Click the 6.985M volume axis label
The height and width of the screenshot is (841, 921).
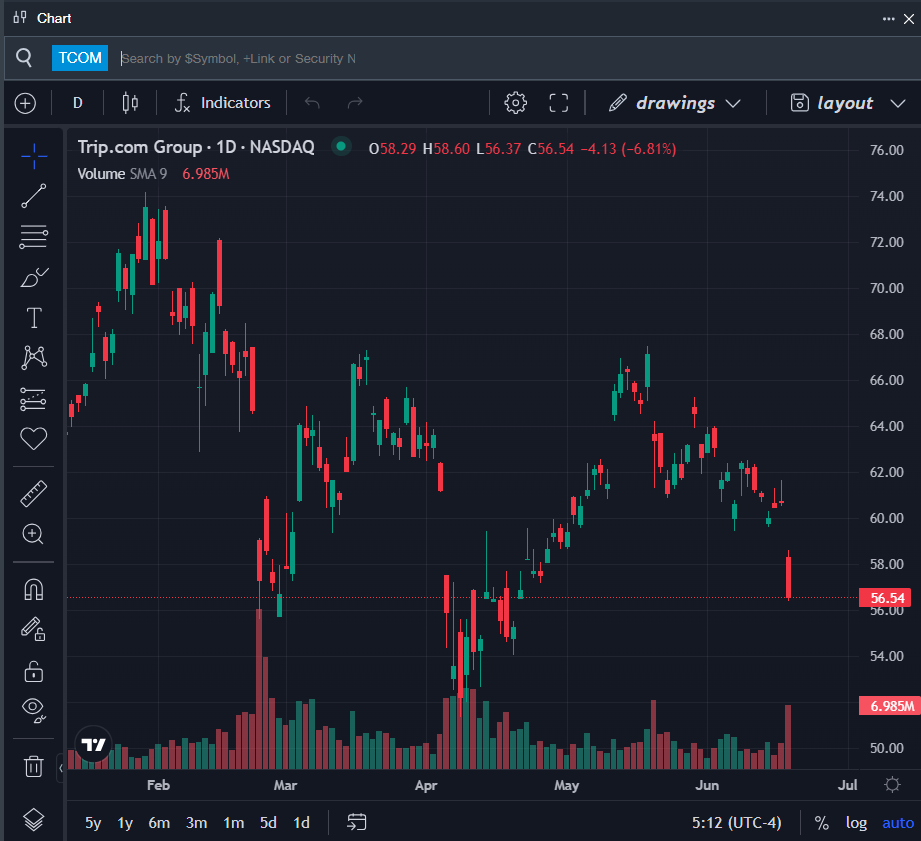click(x=889, y=705)
